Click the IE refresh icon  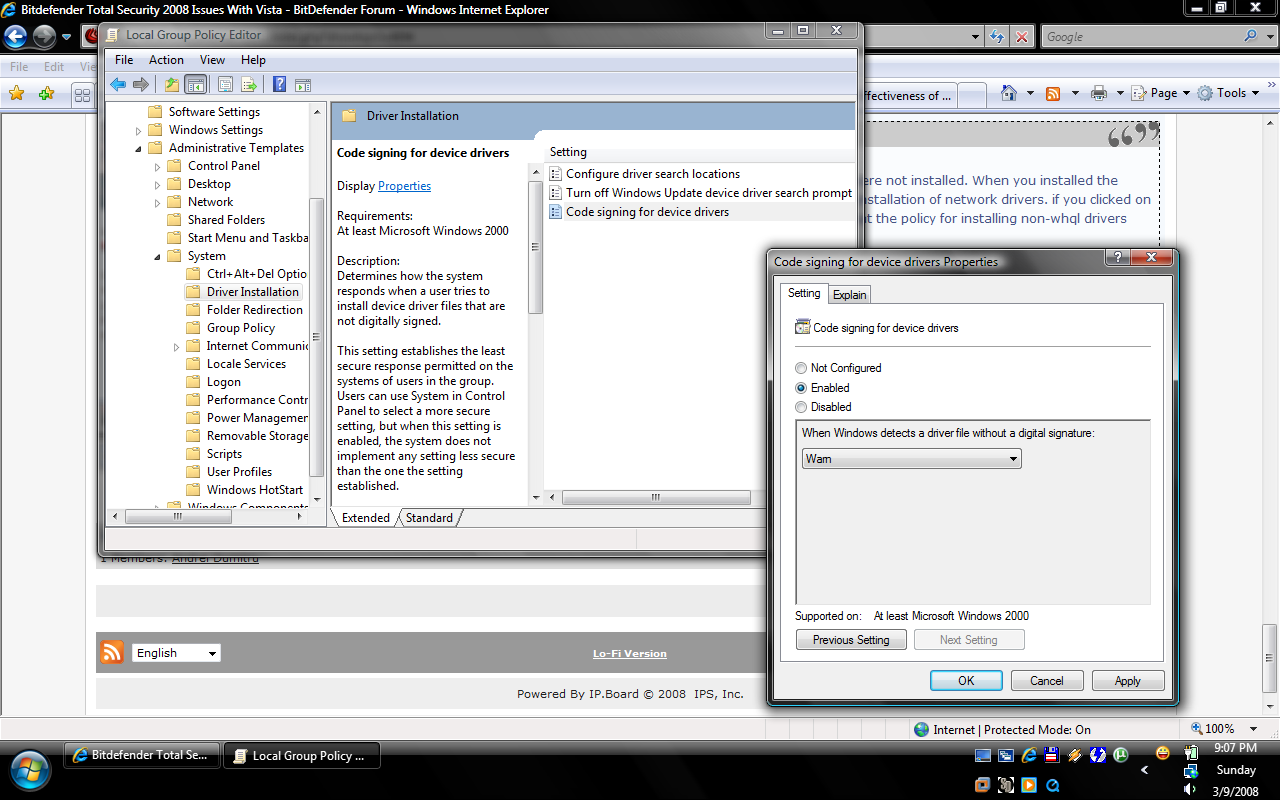tap(997, 37)
